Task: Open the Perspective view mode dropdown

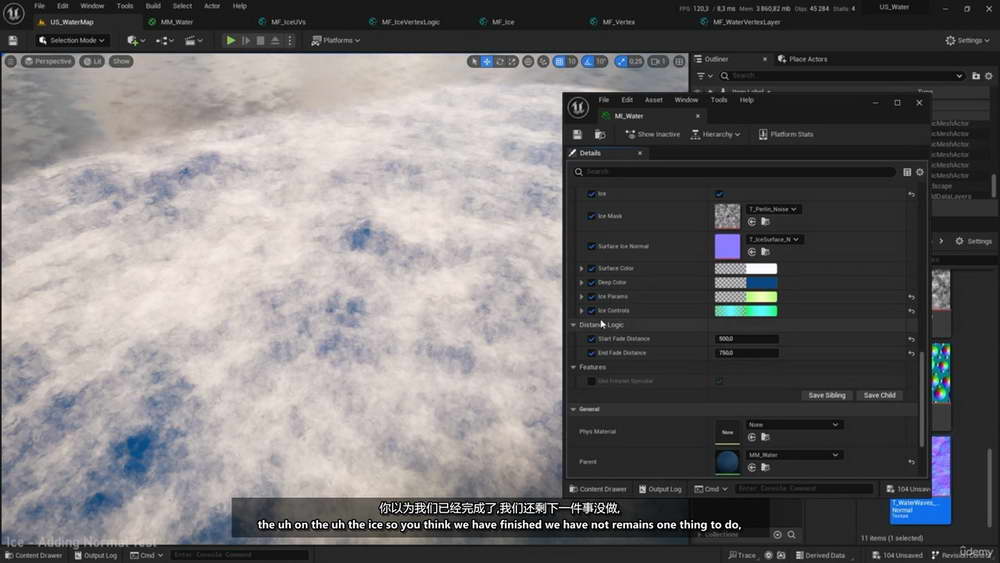Action: (48, 61)
